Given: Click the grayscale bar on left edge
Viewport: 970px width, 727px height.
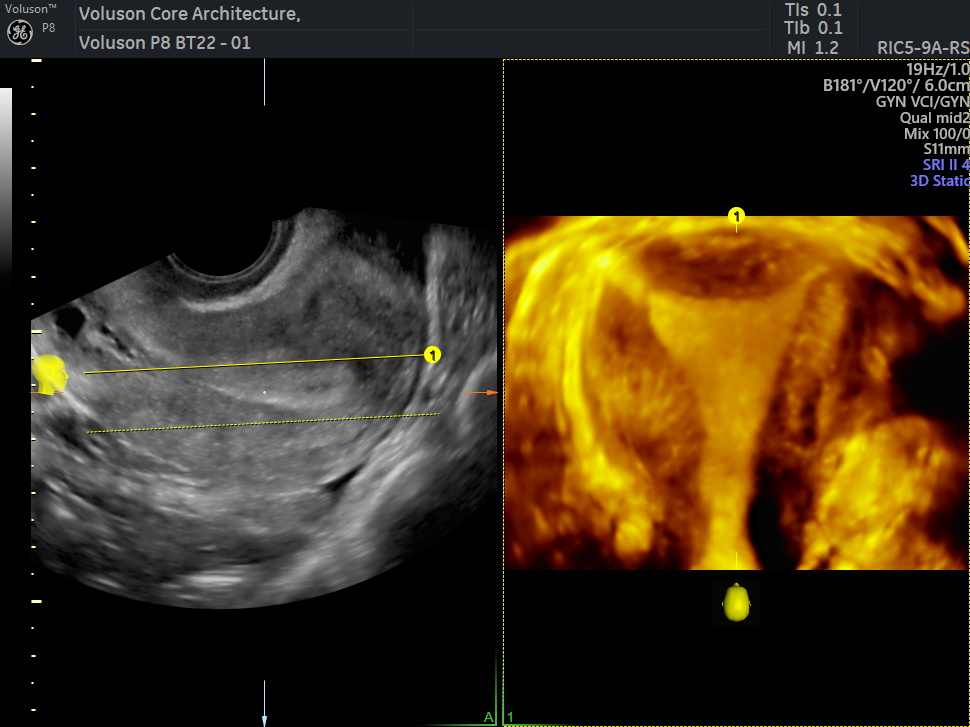Looking at the screenshot, I should [x=6, y=180].
